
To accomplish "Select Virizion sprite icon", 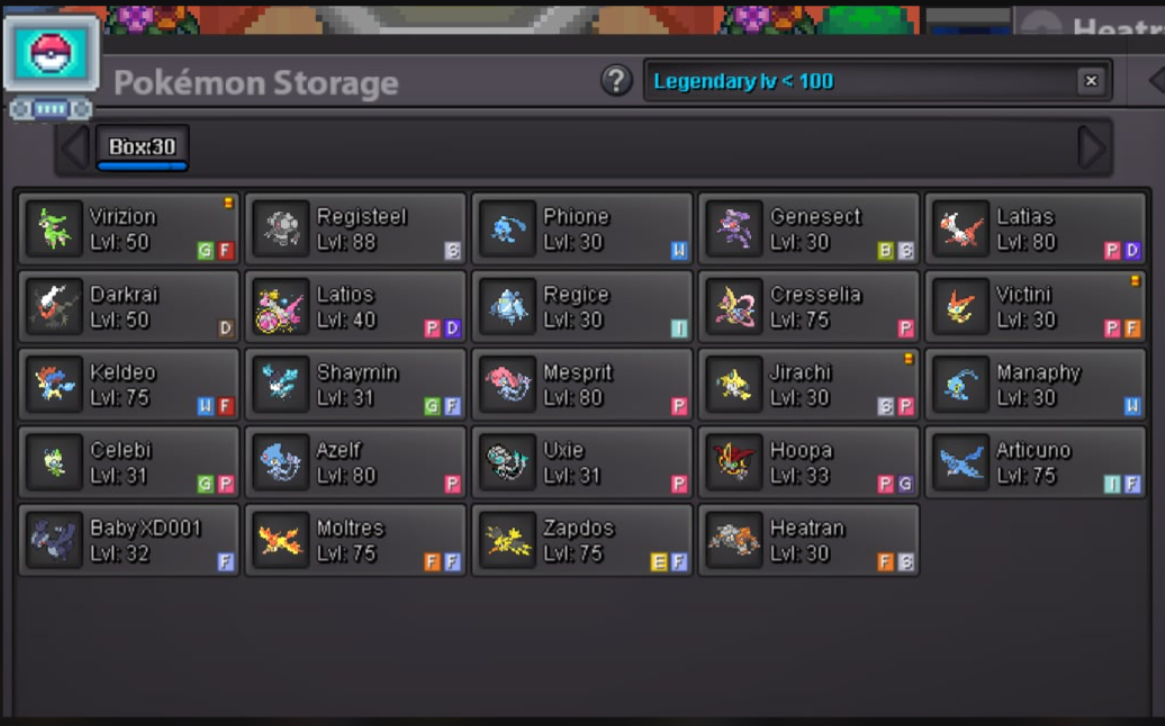I will [x=54, y=229].
